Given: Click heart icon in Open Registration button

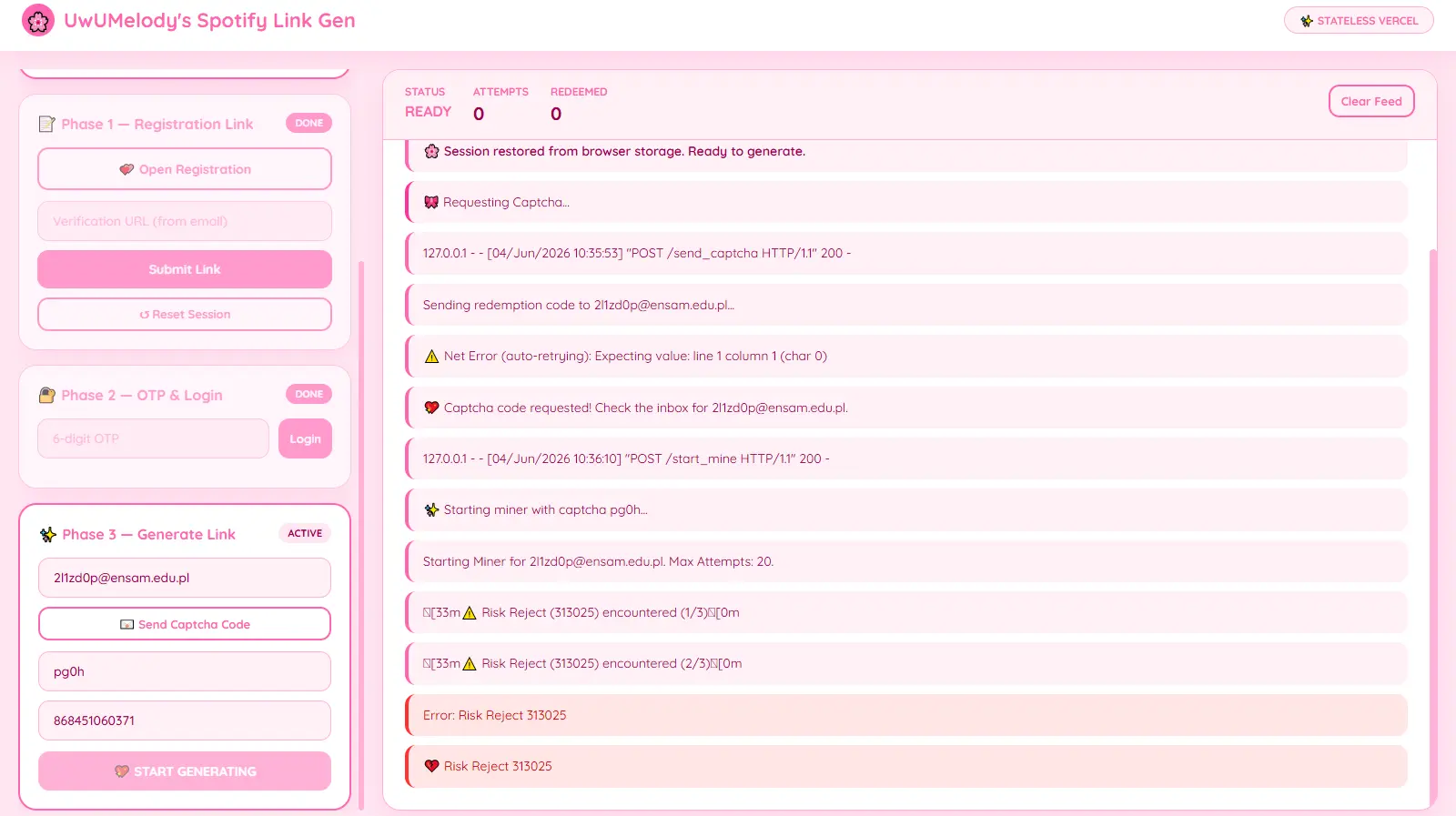Looking at the screenshot, I should (126, 169).
